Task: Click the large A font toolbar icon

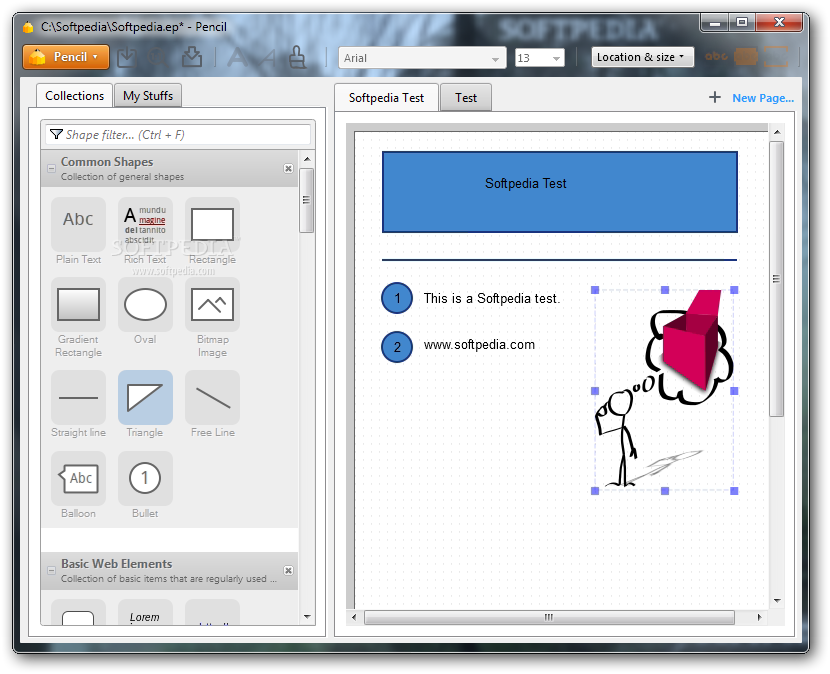Action: coord(237,57)
